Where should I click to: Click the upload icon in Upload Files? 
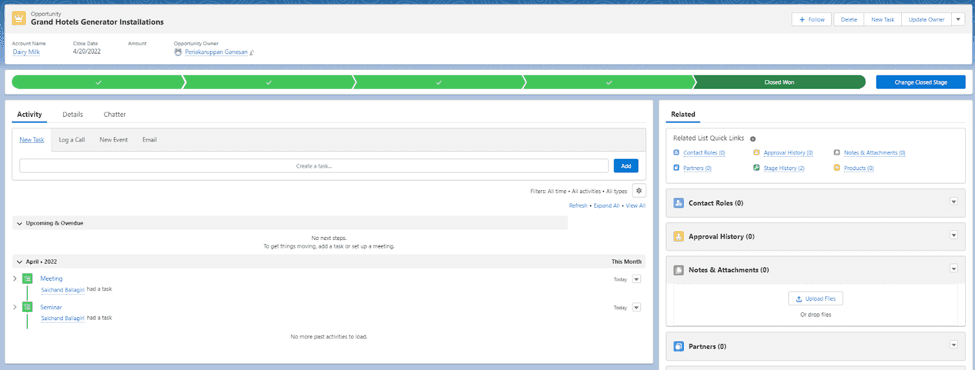pyautogui.click(x=799, y=299)
